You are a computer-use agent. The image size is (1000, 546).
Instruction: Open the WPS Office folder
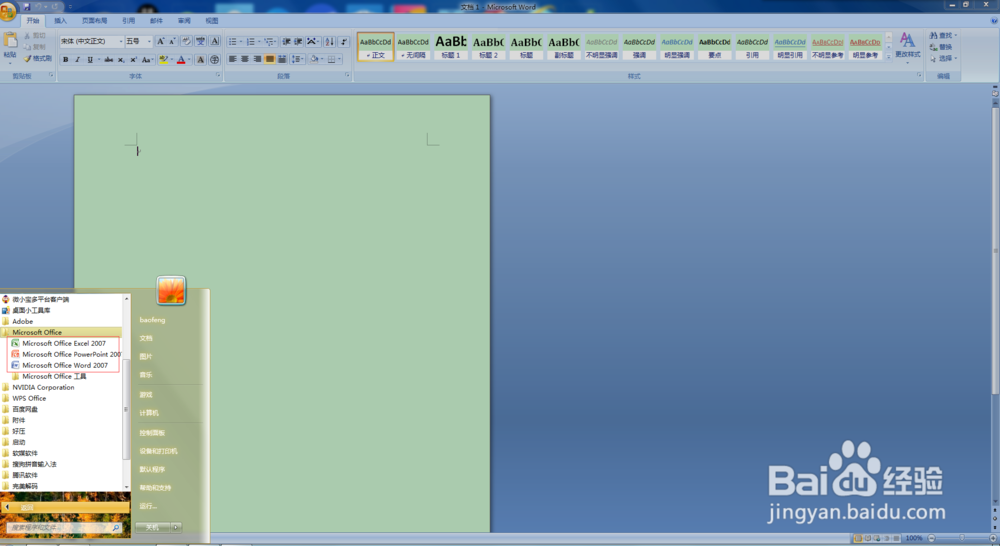[x=29, y=398]
